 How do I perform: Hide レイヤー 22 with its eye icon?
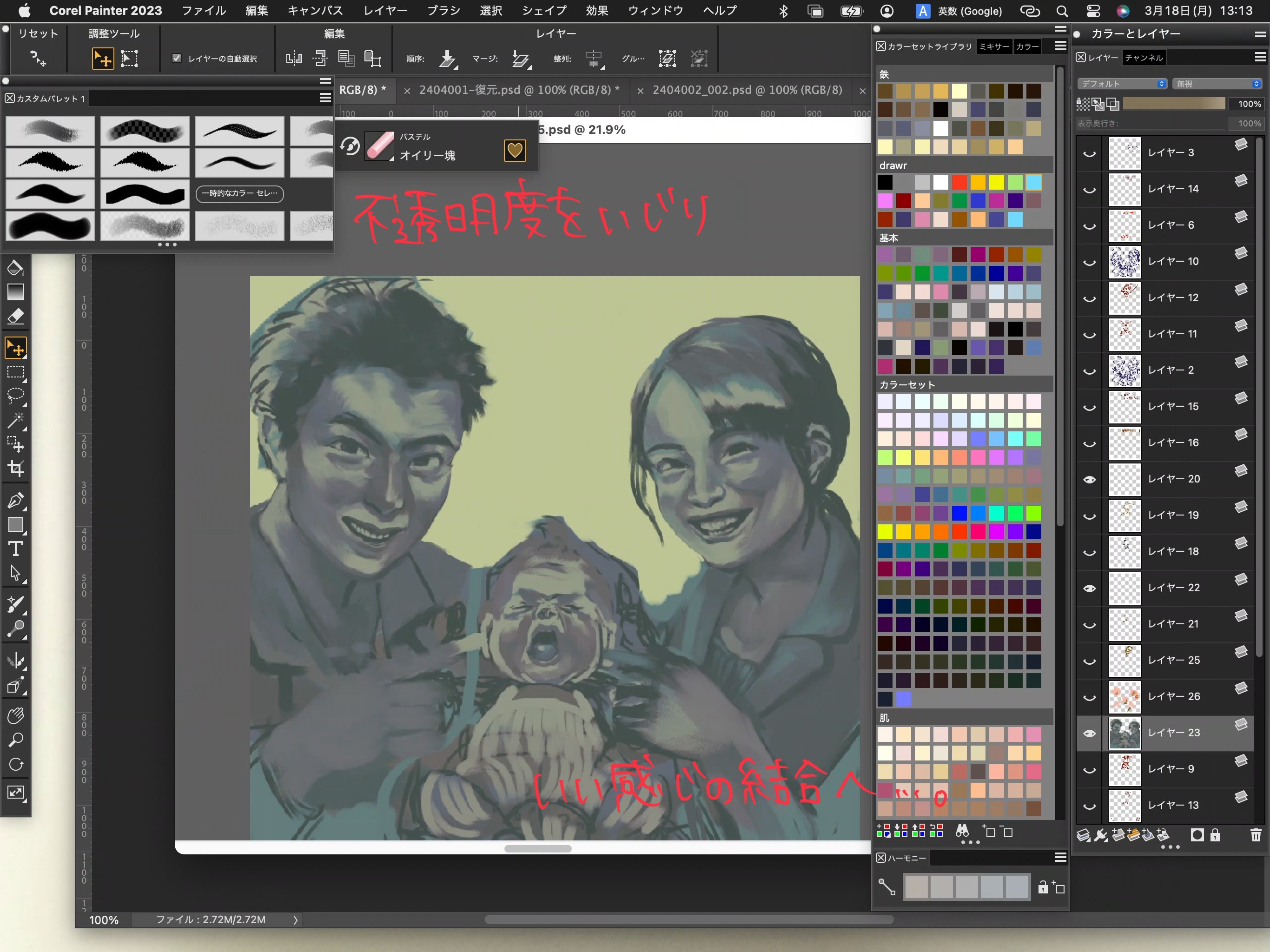pyautogui.click(x=1089, y=588)
